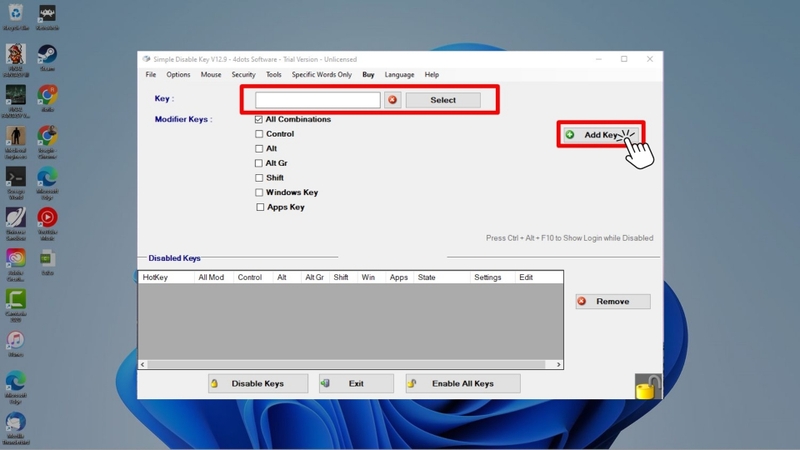Viewport: 800px width, 450px height.
Task: Open the YouTube Music desktop shortcut
Action: pos(47,223)
